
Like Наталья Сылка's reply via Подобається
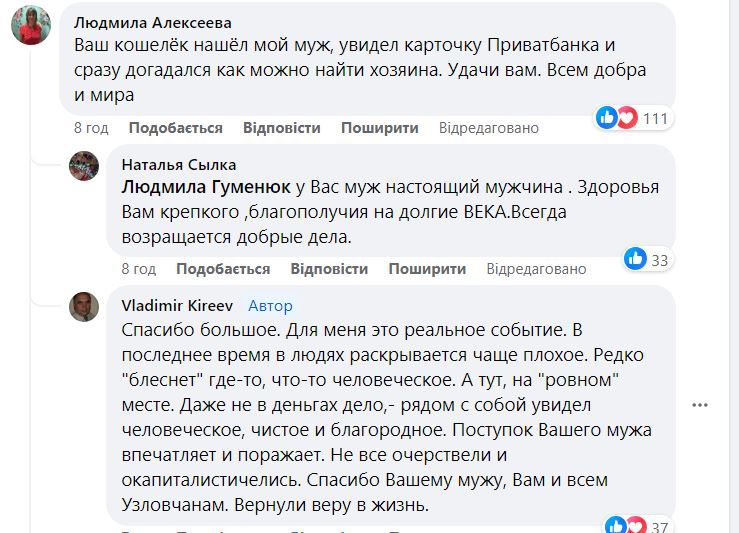coord(223,269)
